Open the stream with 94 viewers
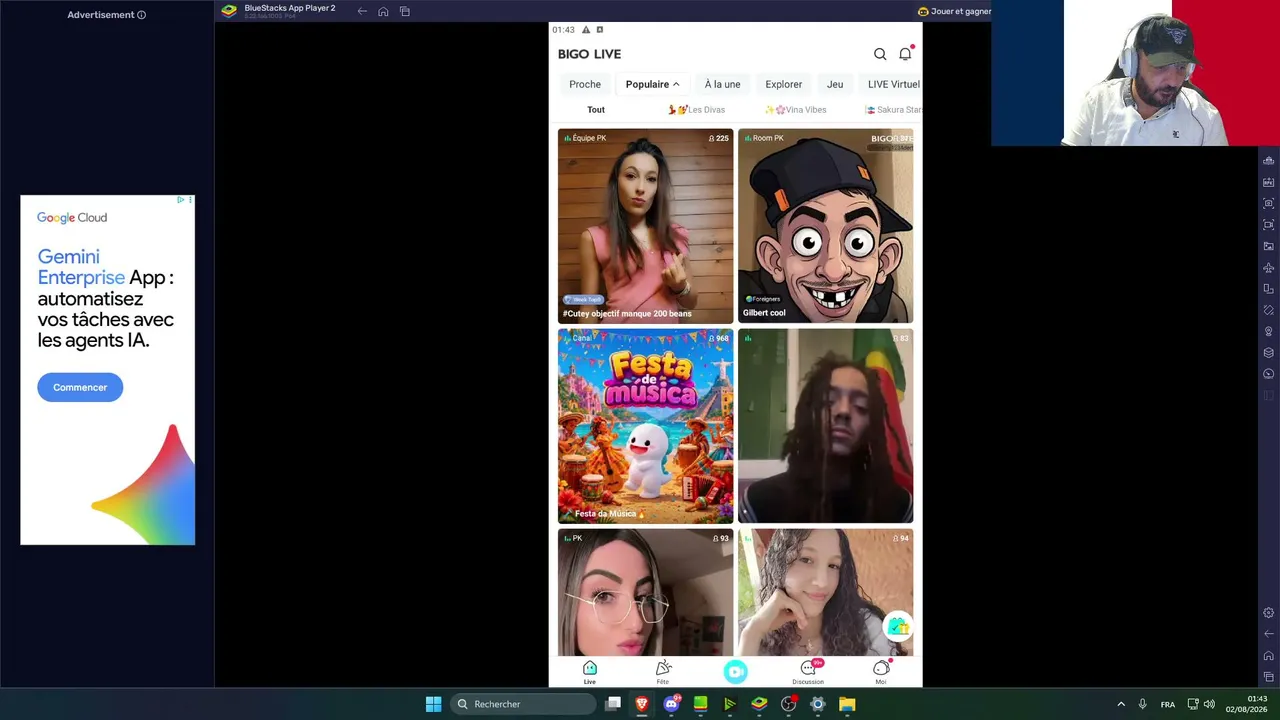Screen dimensions: 1280x720 (825, 592)
